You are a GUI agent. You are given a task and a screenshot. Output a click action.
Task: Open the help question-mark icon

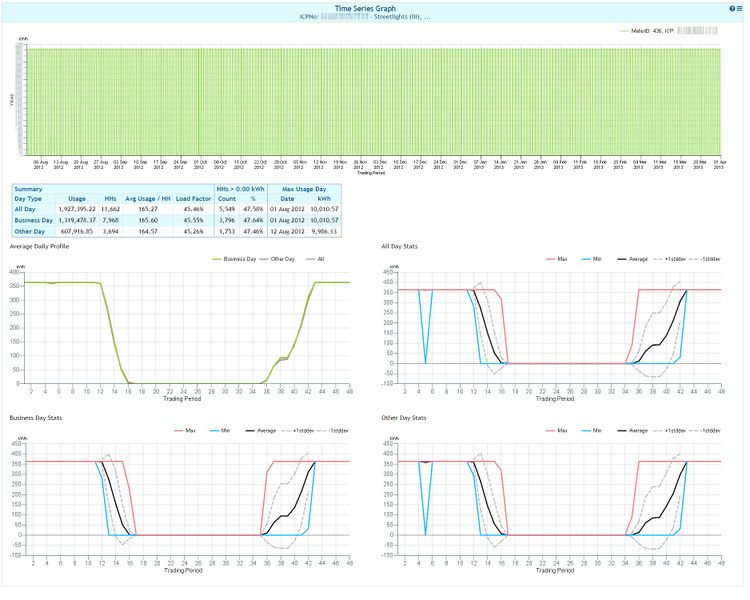[x=732, y=9]
